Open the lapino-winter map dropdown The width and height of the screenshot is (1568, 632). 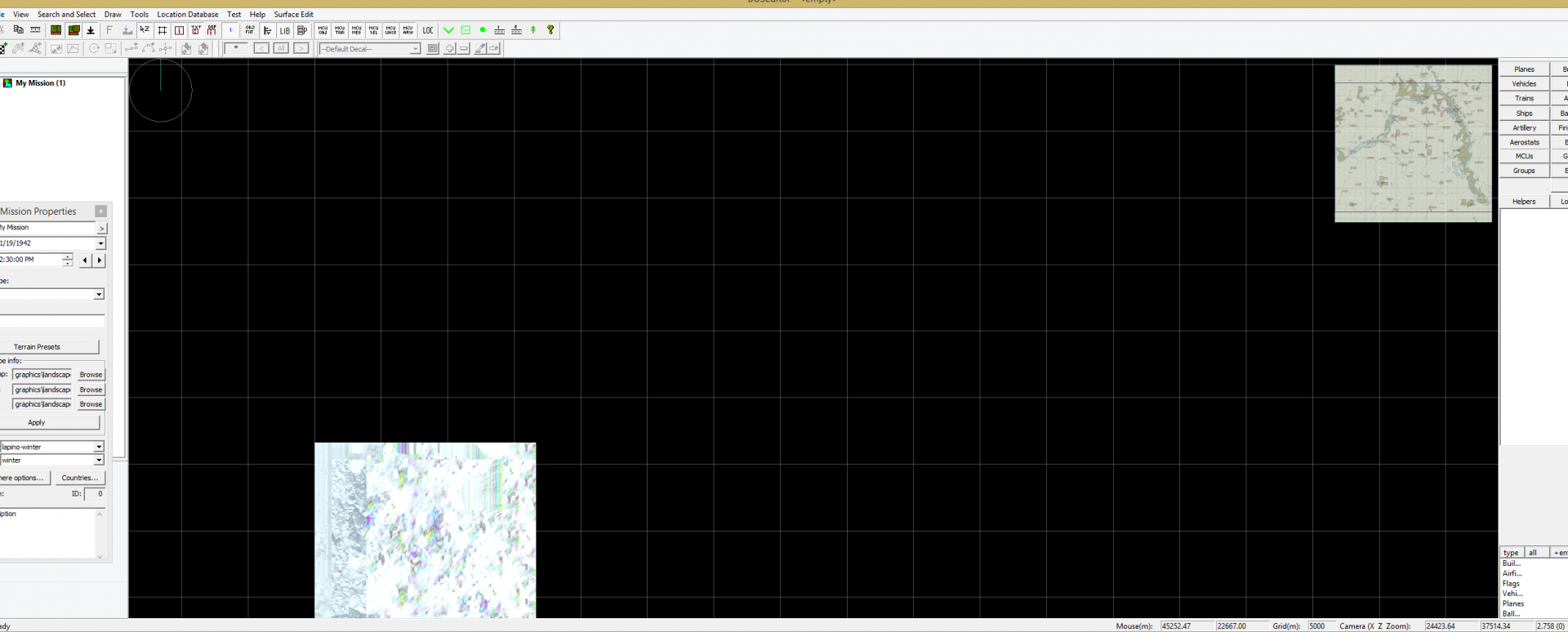click(99, 447)
